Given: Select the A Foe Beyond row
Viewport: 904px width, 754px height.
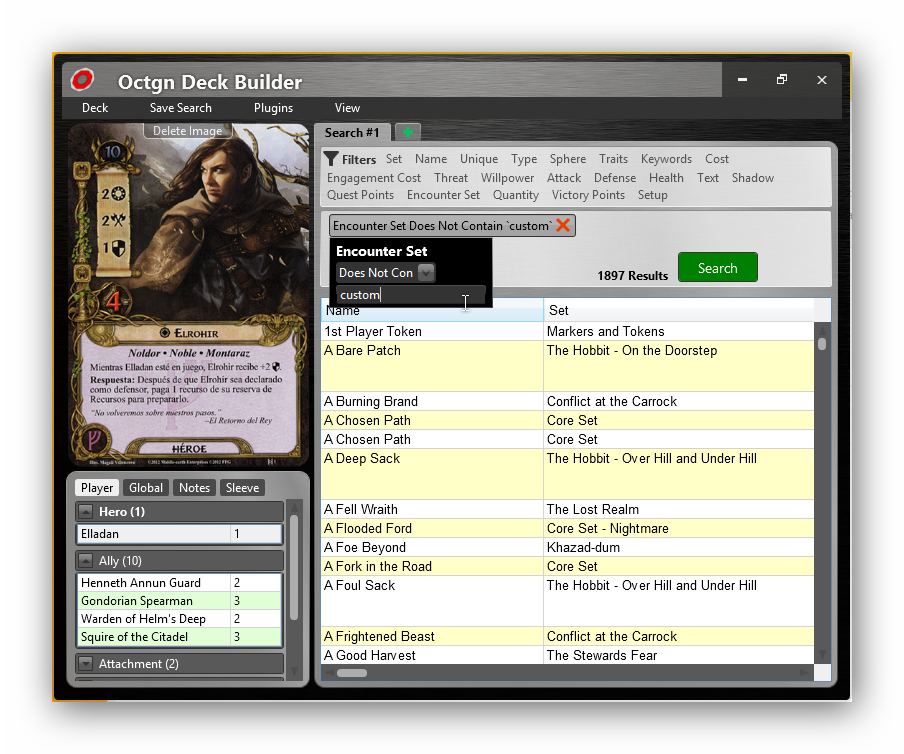Looking at the screenshot, I should (567, 547).
